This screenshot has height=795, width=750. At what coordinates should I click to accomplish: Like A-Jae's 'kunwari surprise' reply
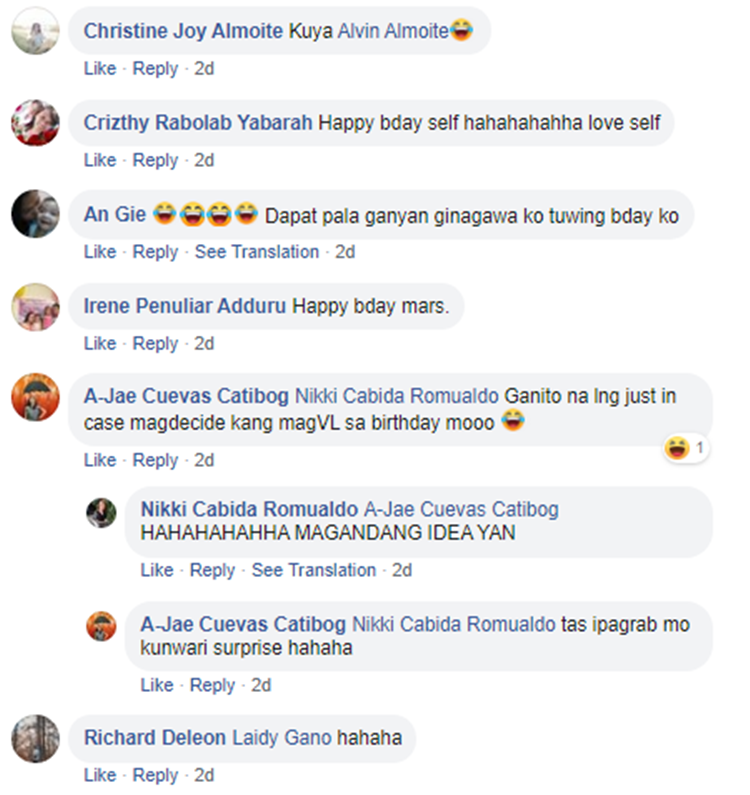pos(157,685)
